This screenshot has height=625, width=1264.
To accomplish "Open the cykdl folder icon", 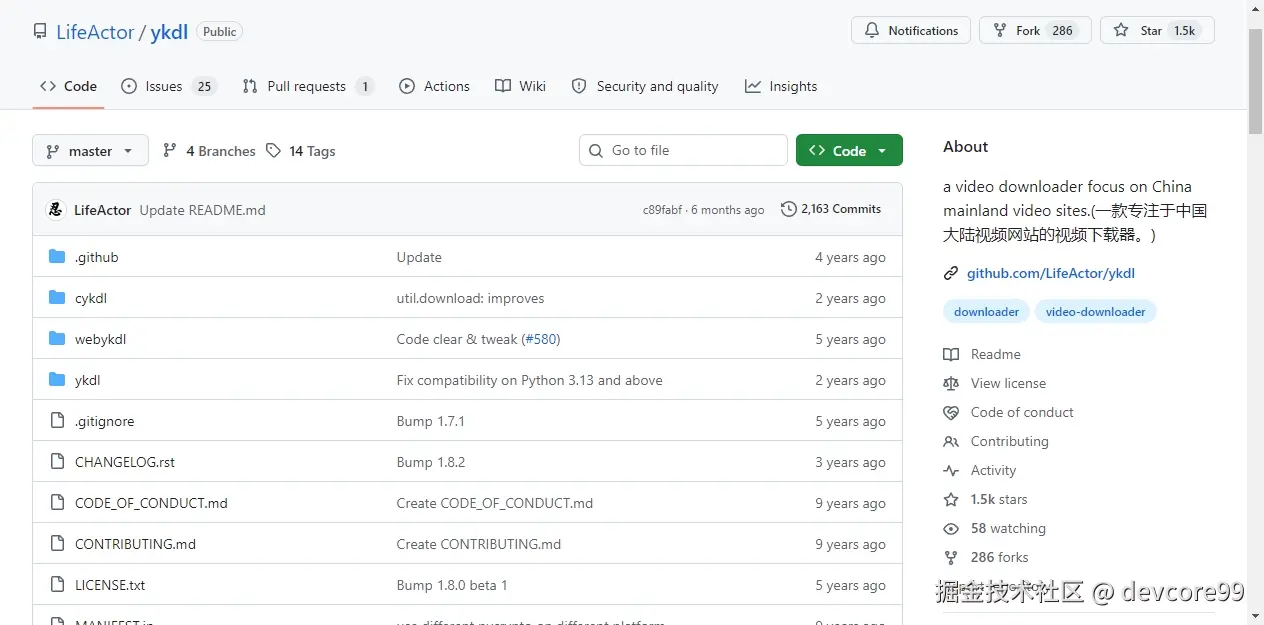I will (57, 298).
